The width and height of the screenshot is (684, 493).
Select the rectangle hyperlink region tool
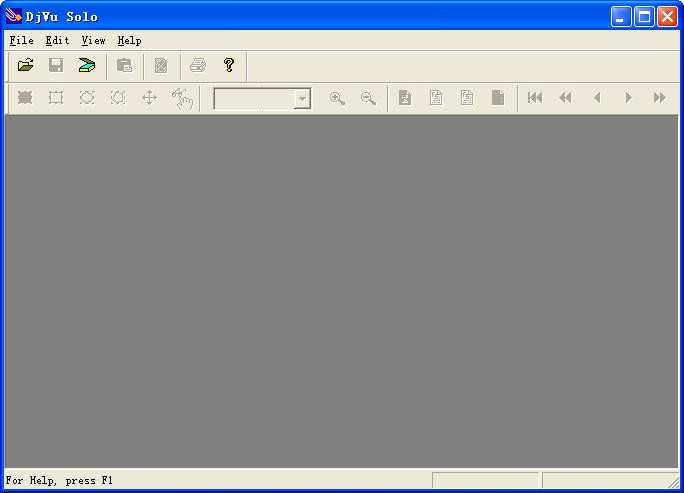click(56, 98)
